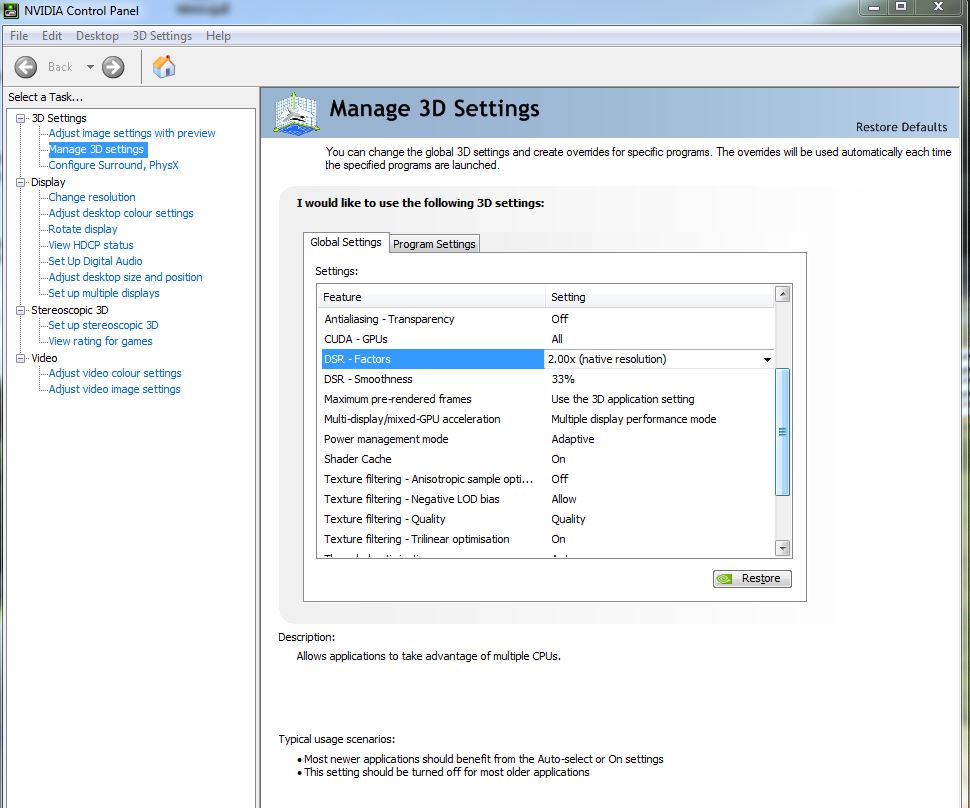Image resolution: width=970 pixels, height=808 pixels.
Task: Open the Help menu
Action: tap(218, 36)
